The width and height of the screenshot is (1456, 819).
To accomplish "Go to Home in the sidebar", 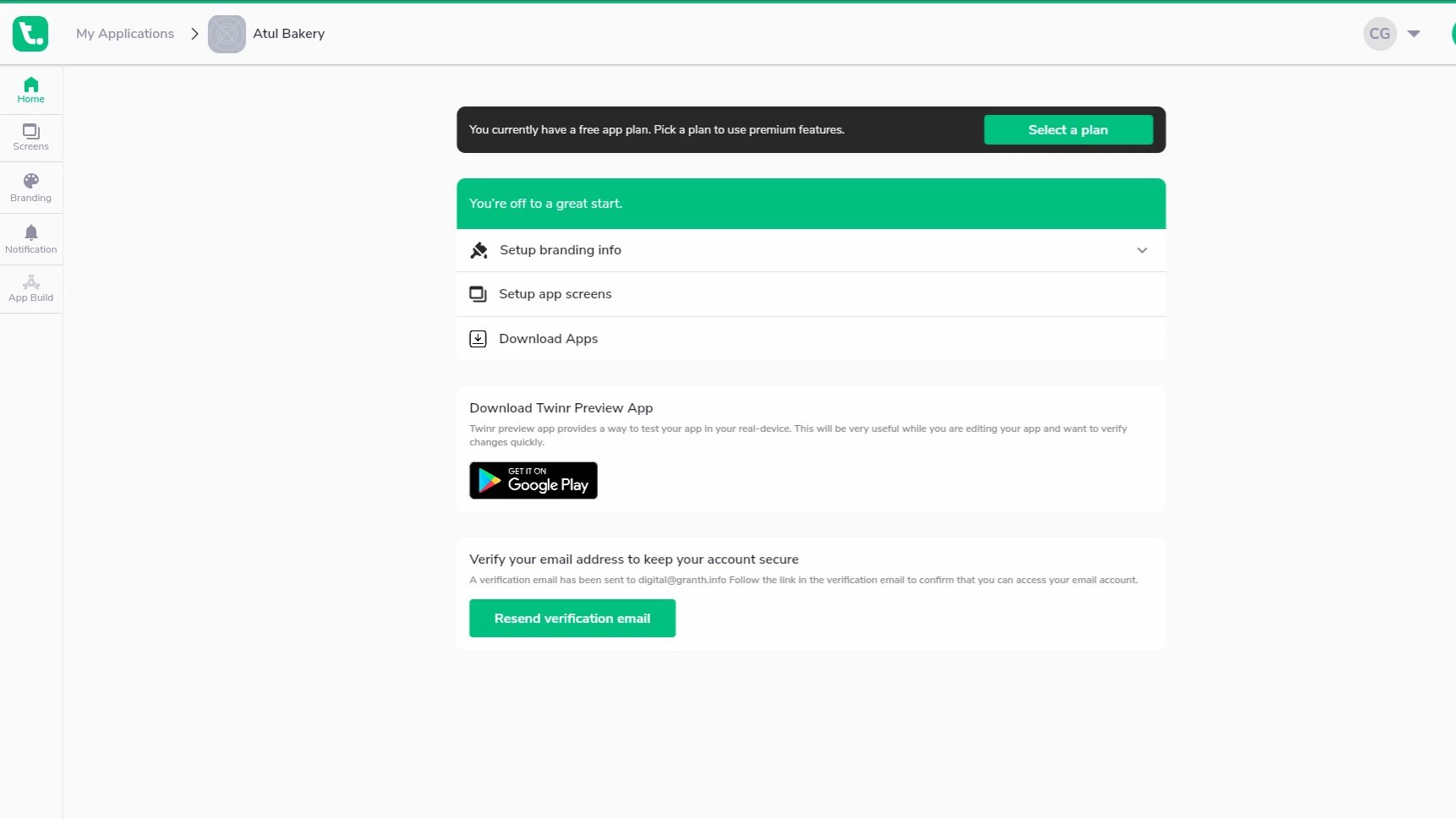I will 31,90.
